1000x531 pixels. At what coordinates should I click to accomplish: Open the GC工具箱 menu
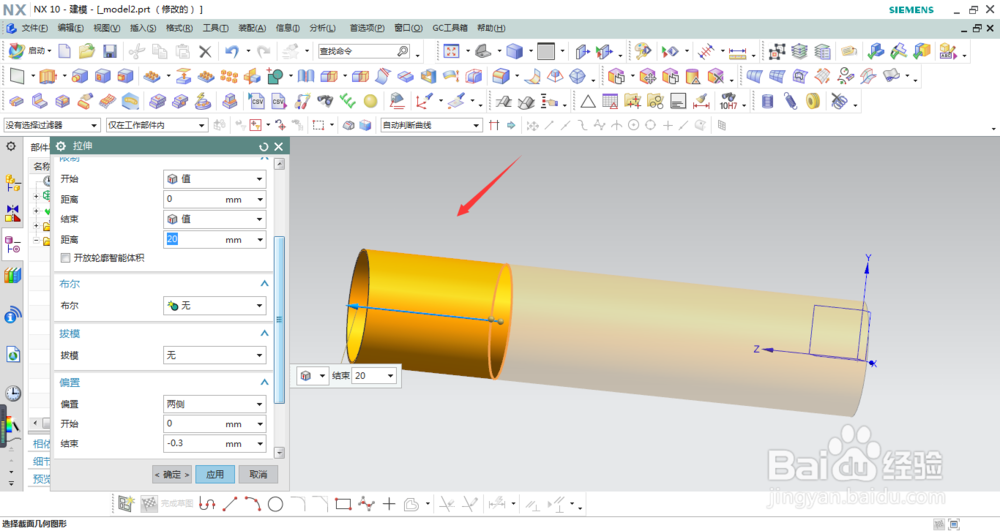coord(450,28)
